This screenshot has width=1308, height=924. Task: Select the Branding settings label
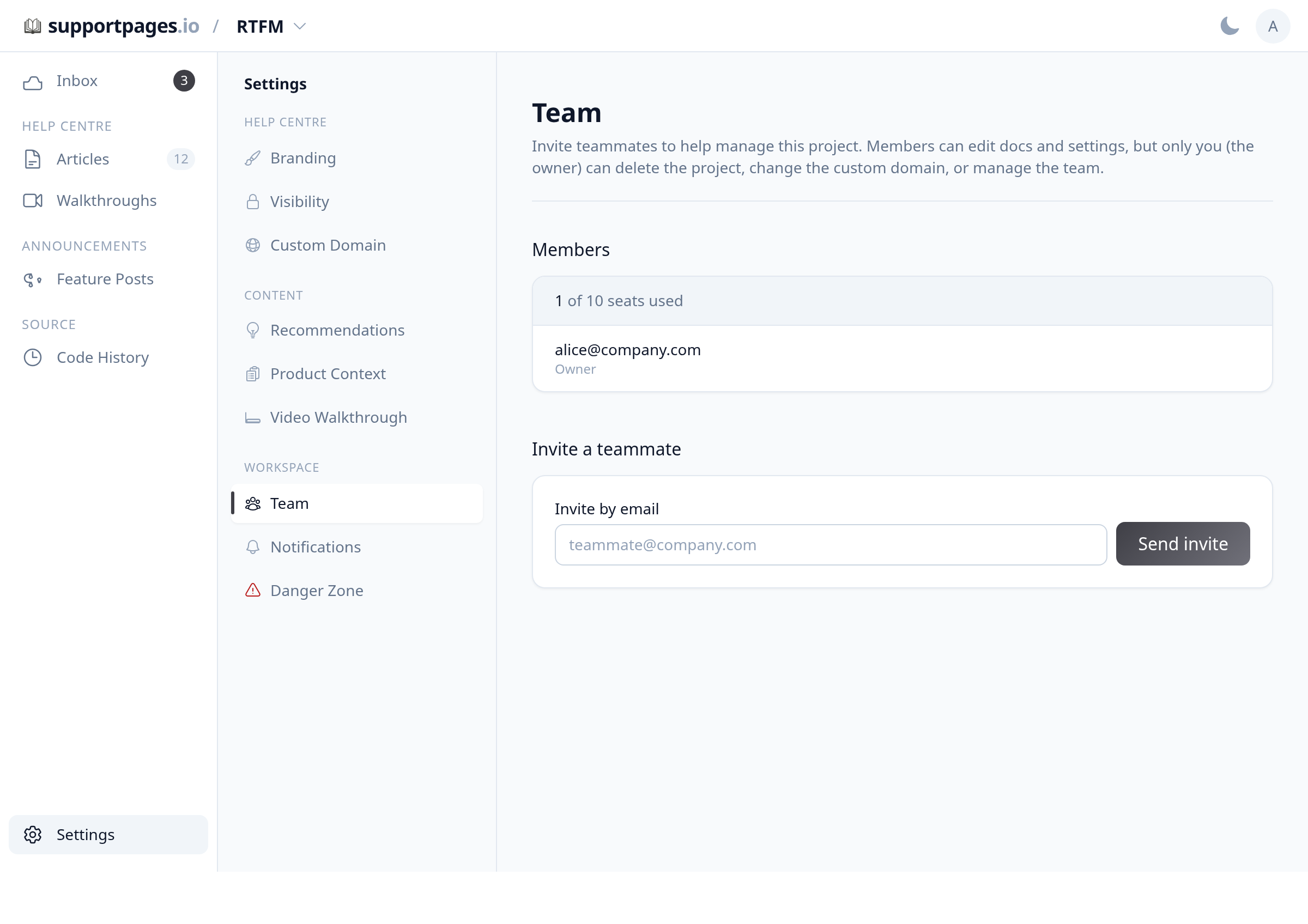[303, 159]
